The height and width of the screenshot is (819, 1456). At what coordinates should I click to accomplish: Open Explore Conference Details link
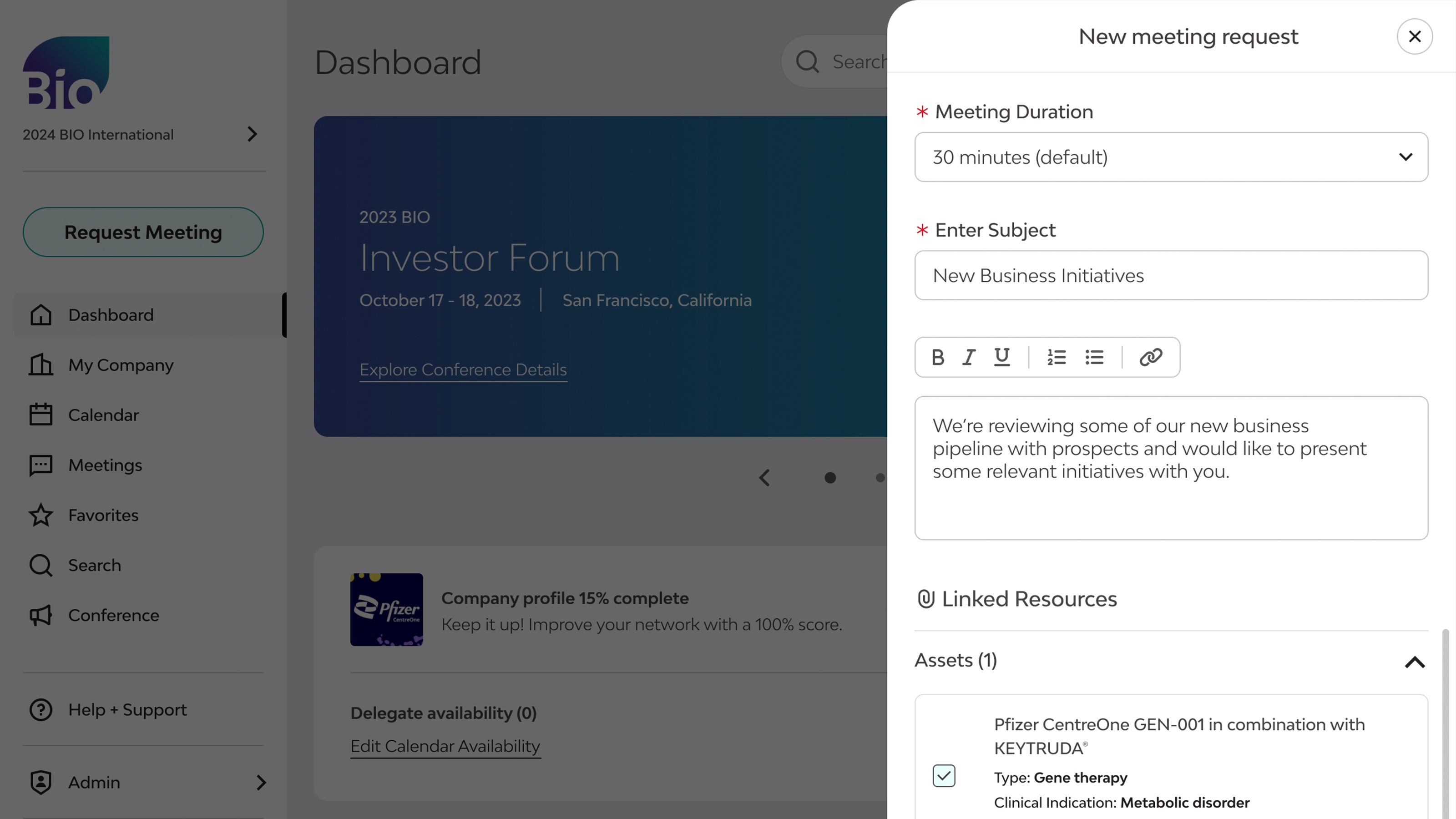click(463, 369)
